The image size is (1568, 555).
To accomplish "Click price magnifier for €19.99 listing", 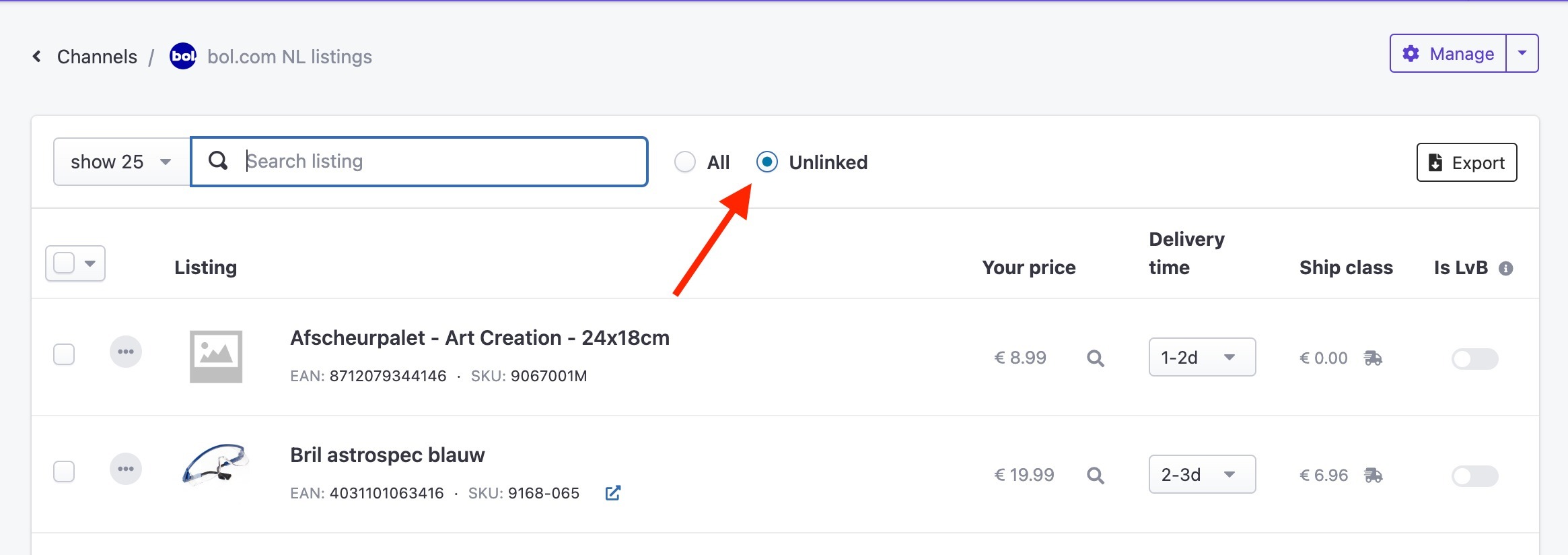I will click(1096, 476).
